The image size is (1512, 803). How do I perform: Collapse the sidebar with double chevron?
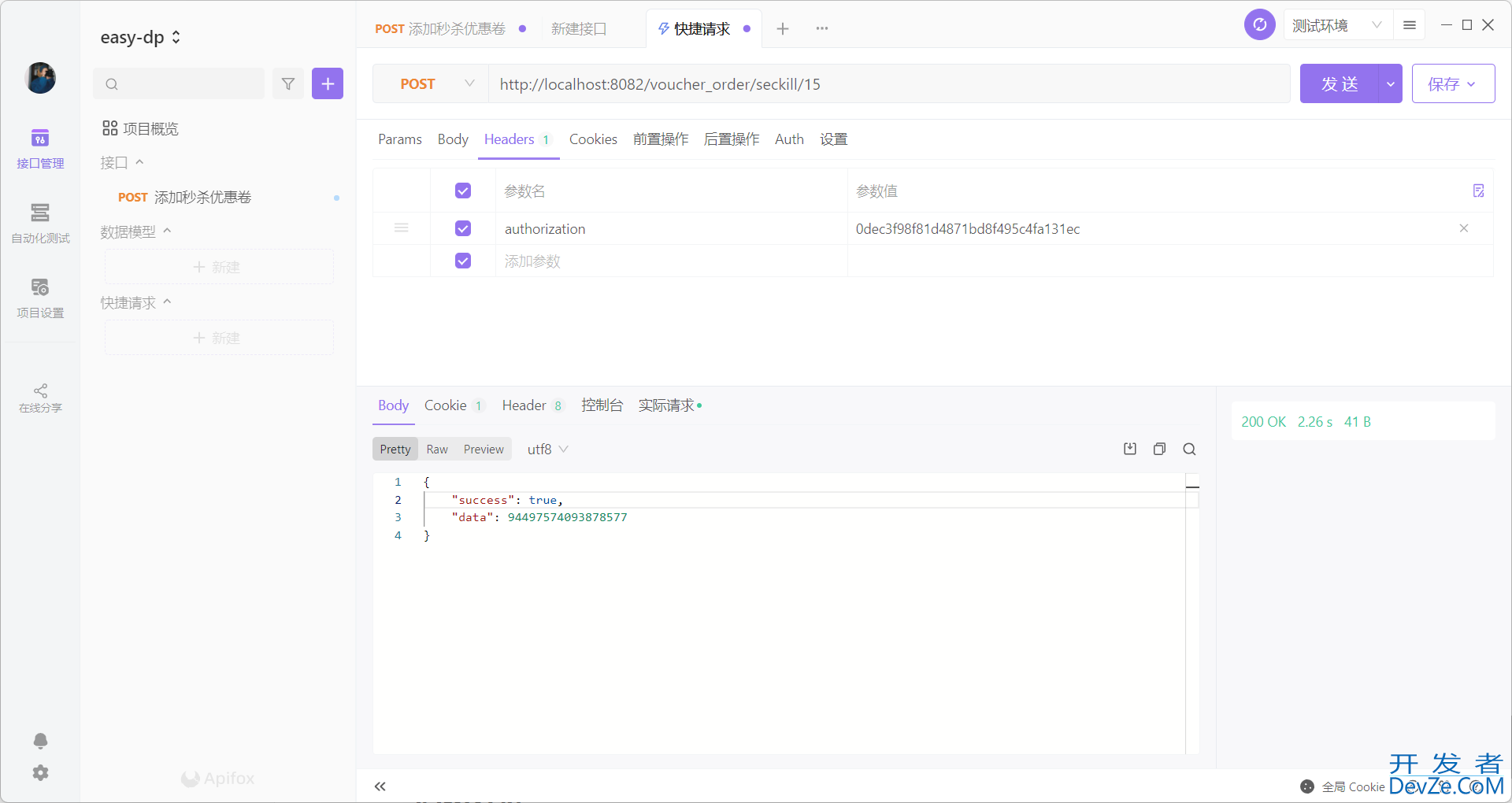(x=380, y=786)
